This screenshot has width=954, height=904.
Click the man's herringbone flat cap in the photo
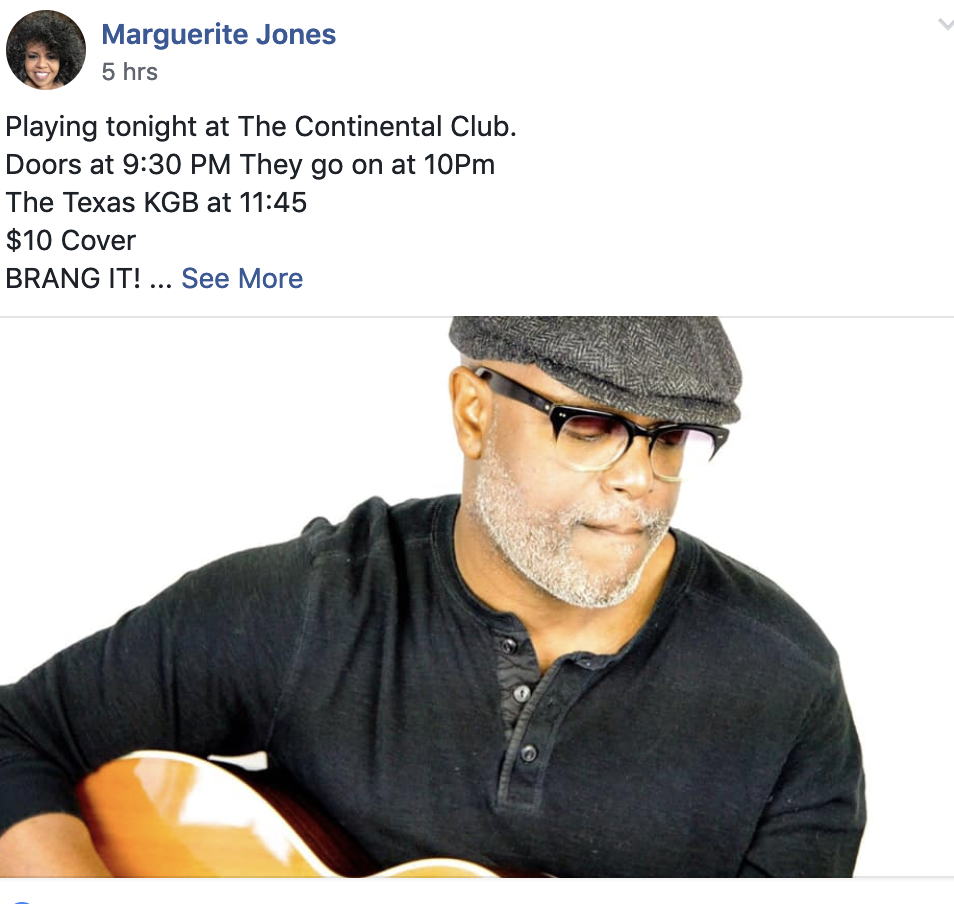click(x=596, y=365)
